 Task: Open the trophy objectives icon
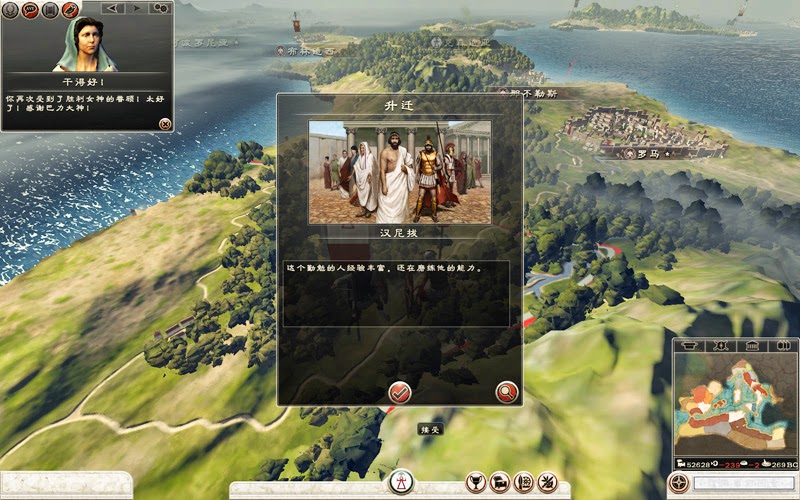point(476,483)
